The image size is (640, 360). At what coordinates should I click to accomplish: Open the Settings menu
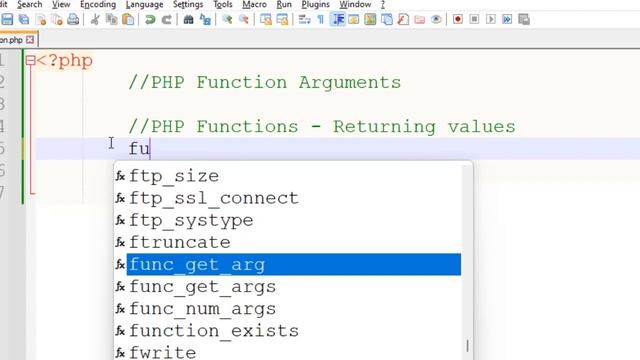tap(188, 4)
